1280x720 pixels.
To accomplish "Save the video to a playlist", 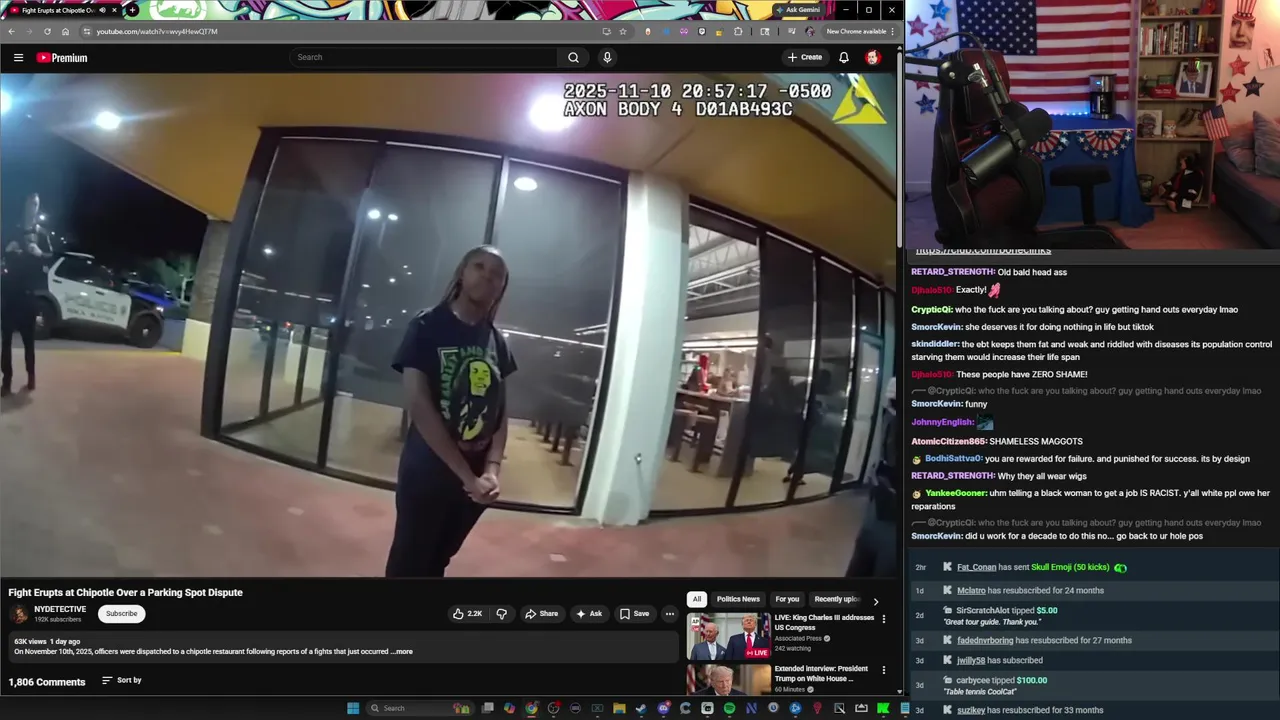I will [x=634, y=614].
